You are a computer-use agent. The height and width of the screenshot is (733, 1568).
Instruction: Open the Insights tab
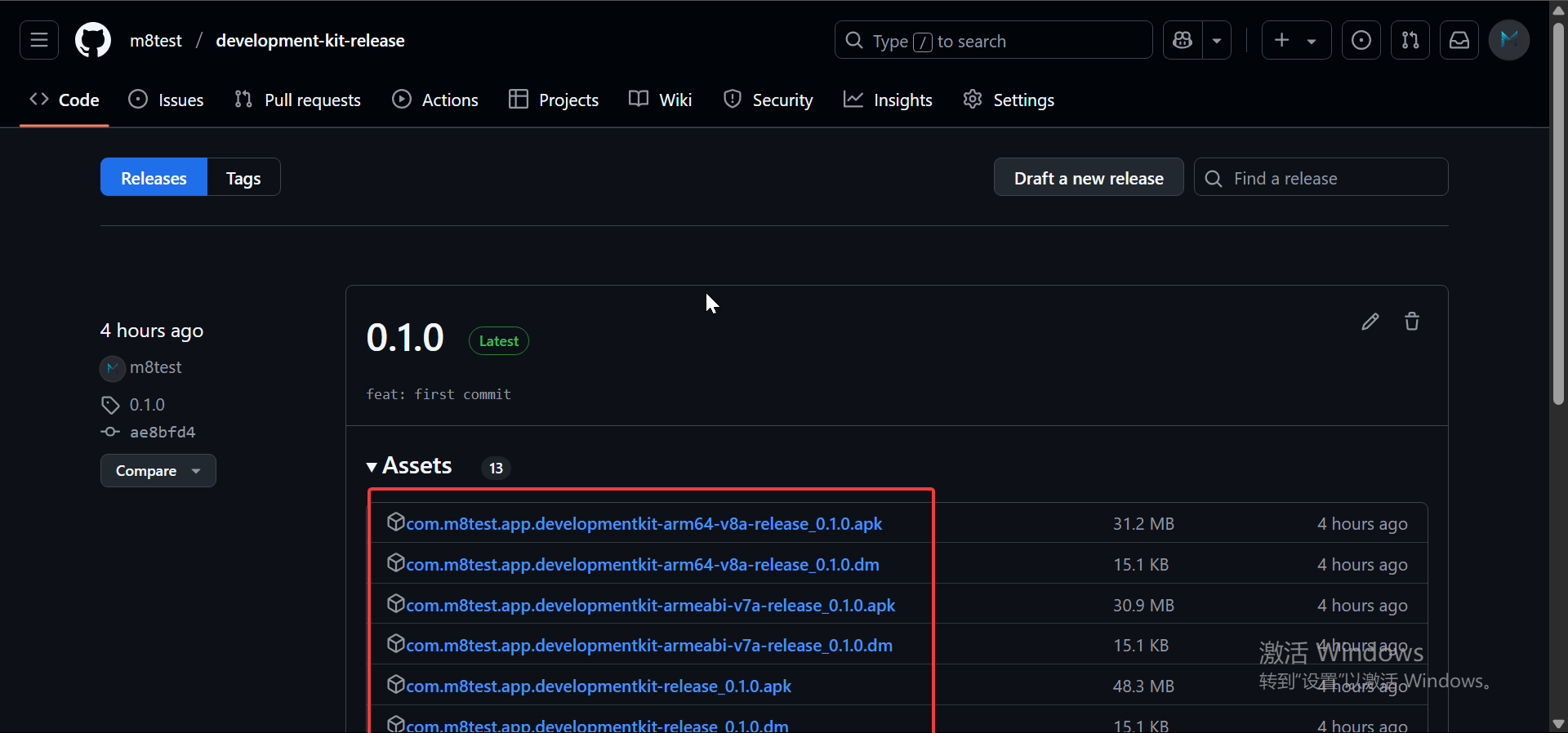click(x=888, y=100)
